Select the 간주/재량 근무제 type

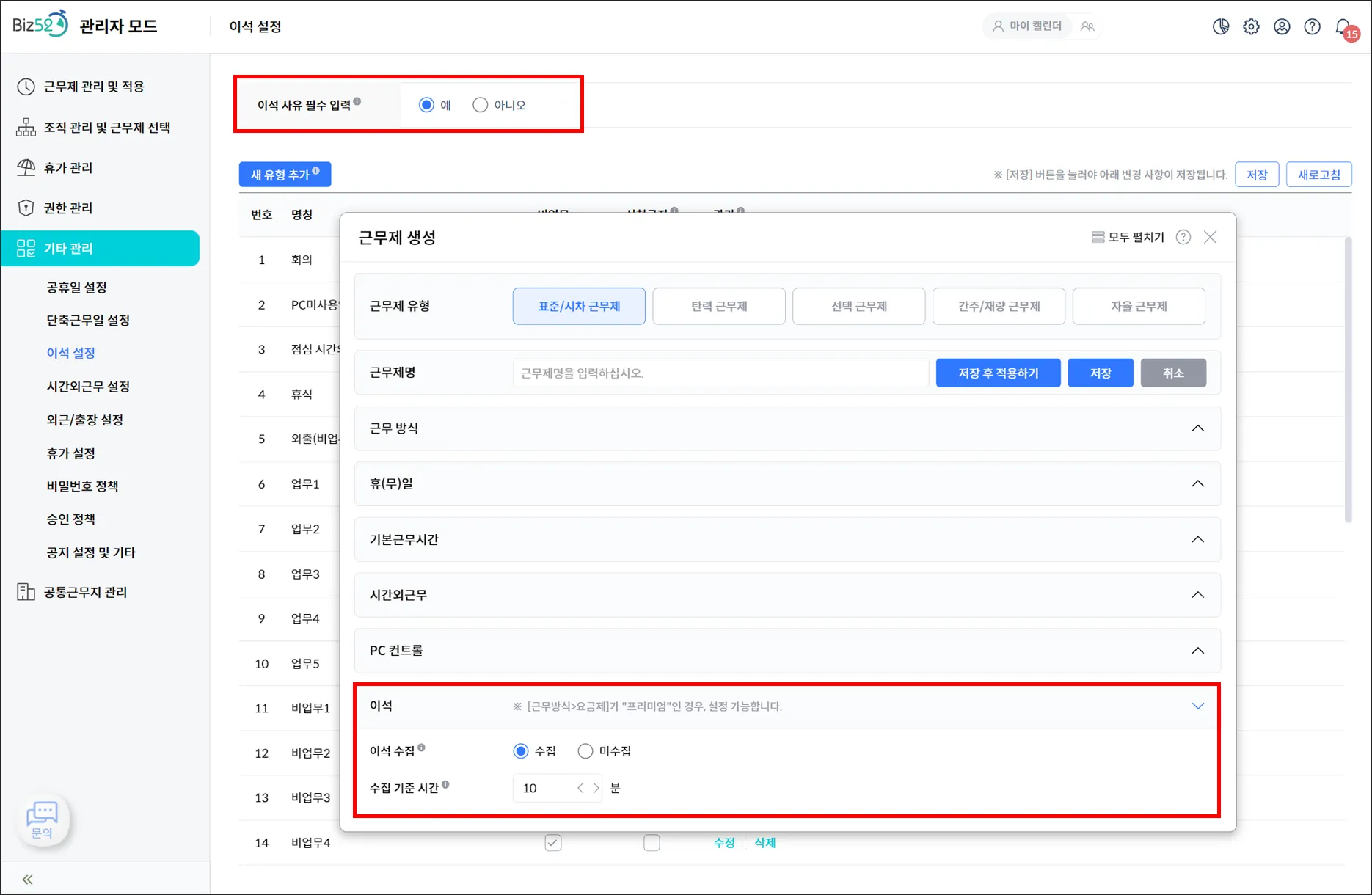[999, 306]
